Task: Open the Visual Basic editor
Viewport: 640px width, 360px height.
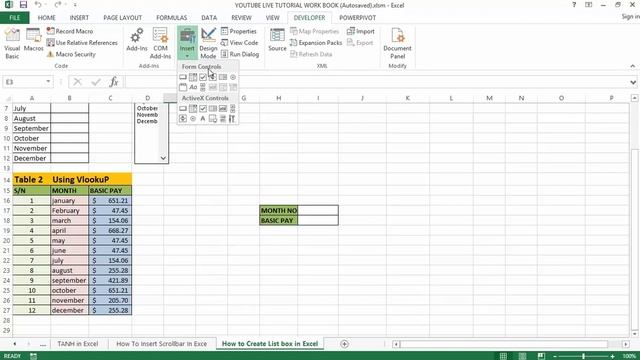Action: click(12, 44)
